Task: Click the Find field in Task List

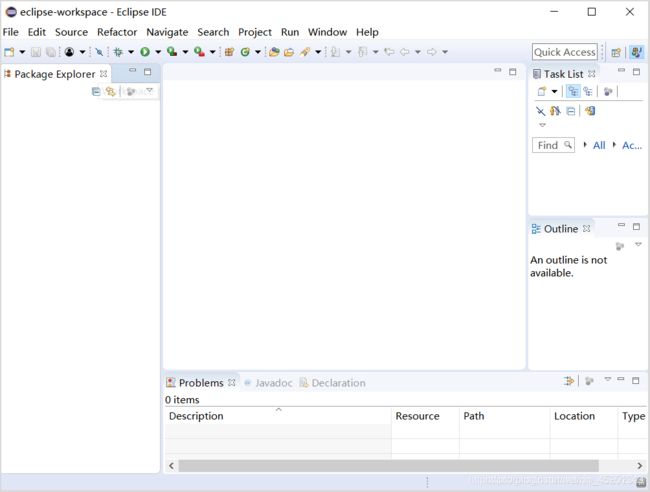Action: [553, 145]
